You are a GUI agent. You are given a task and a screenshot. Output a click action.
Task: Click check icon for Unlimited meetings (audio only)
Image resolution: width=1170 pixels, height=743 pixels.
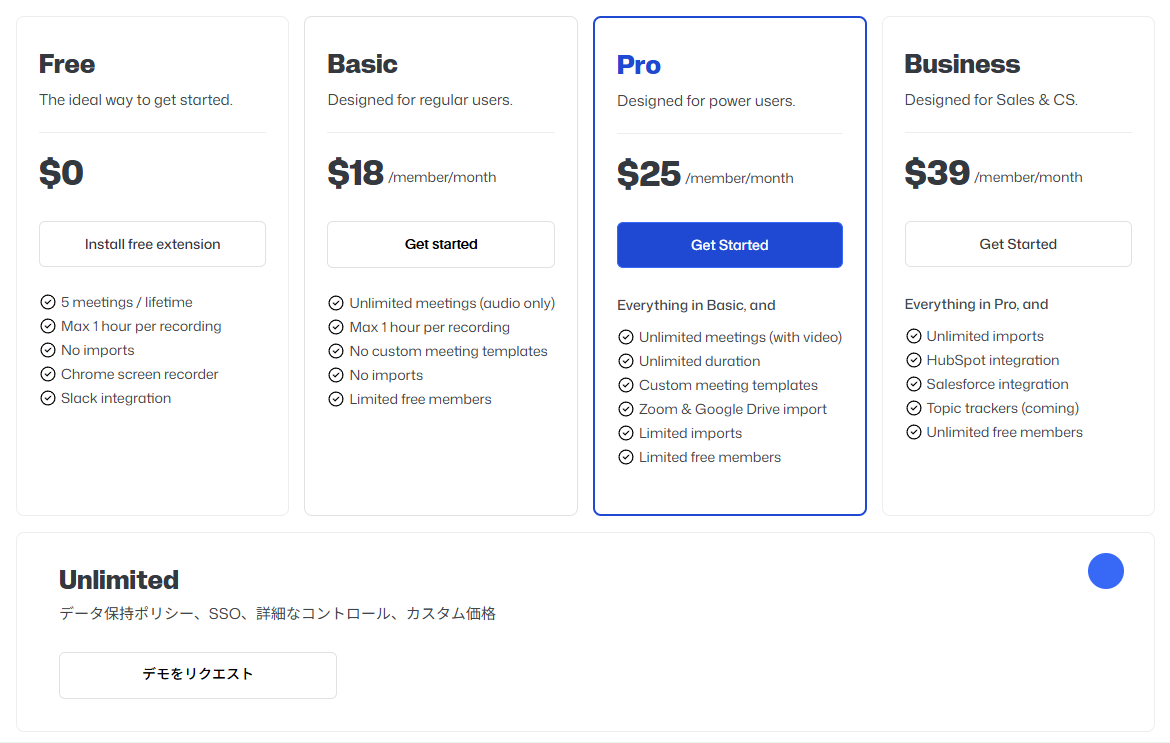click(x=336, y=303)
